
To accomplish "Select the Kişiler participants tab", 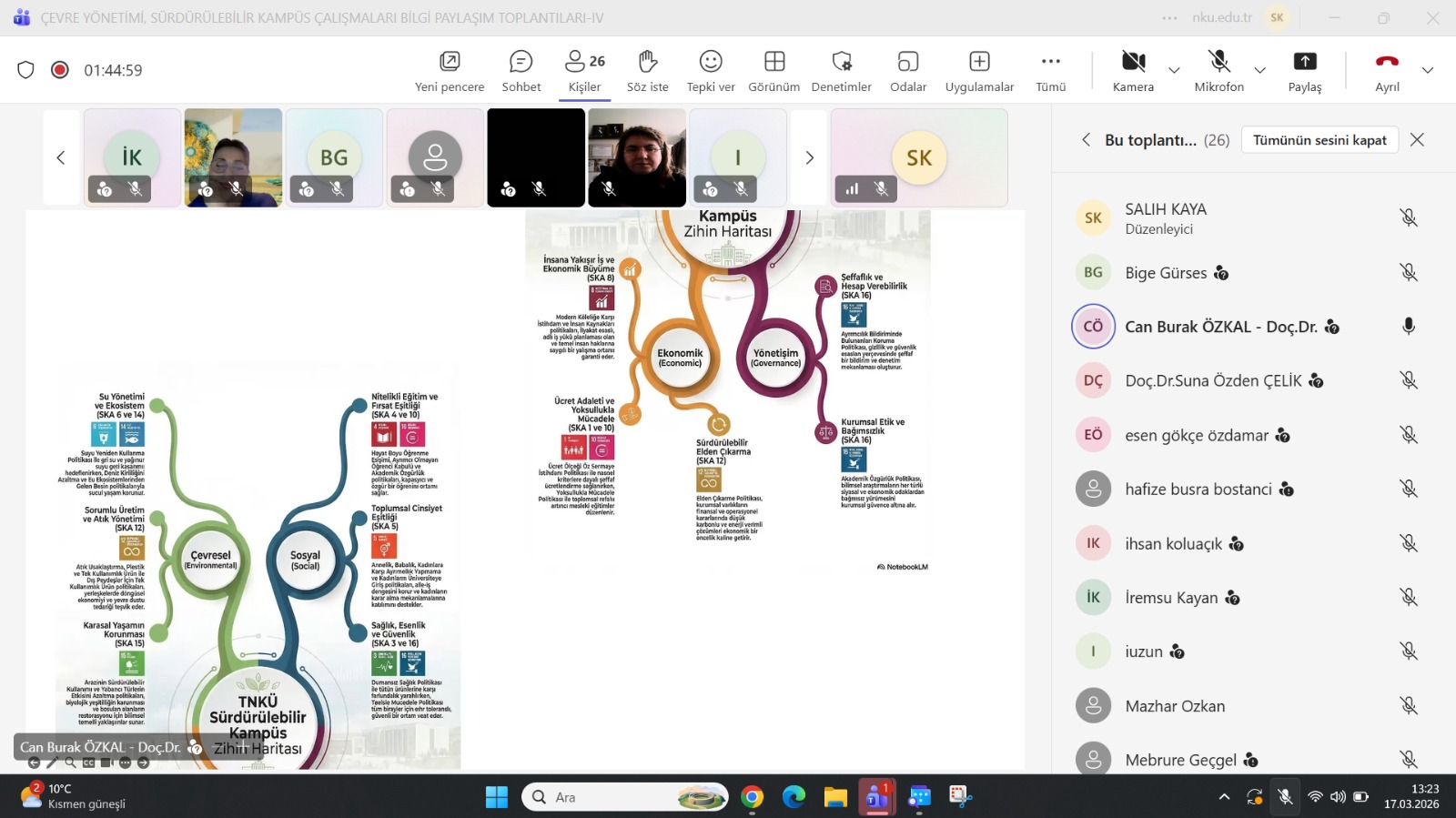I will coord(584,70).
